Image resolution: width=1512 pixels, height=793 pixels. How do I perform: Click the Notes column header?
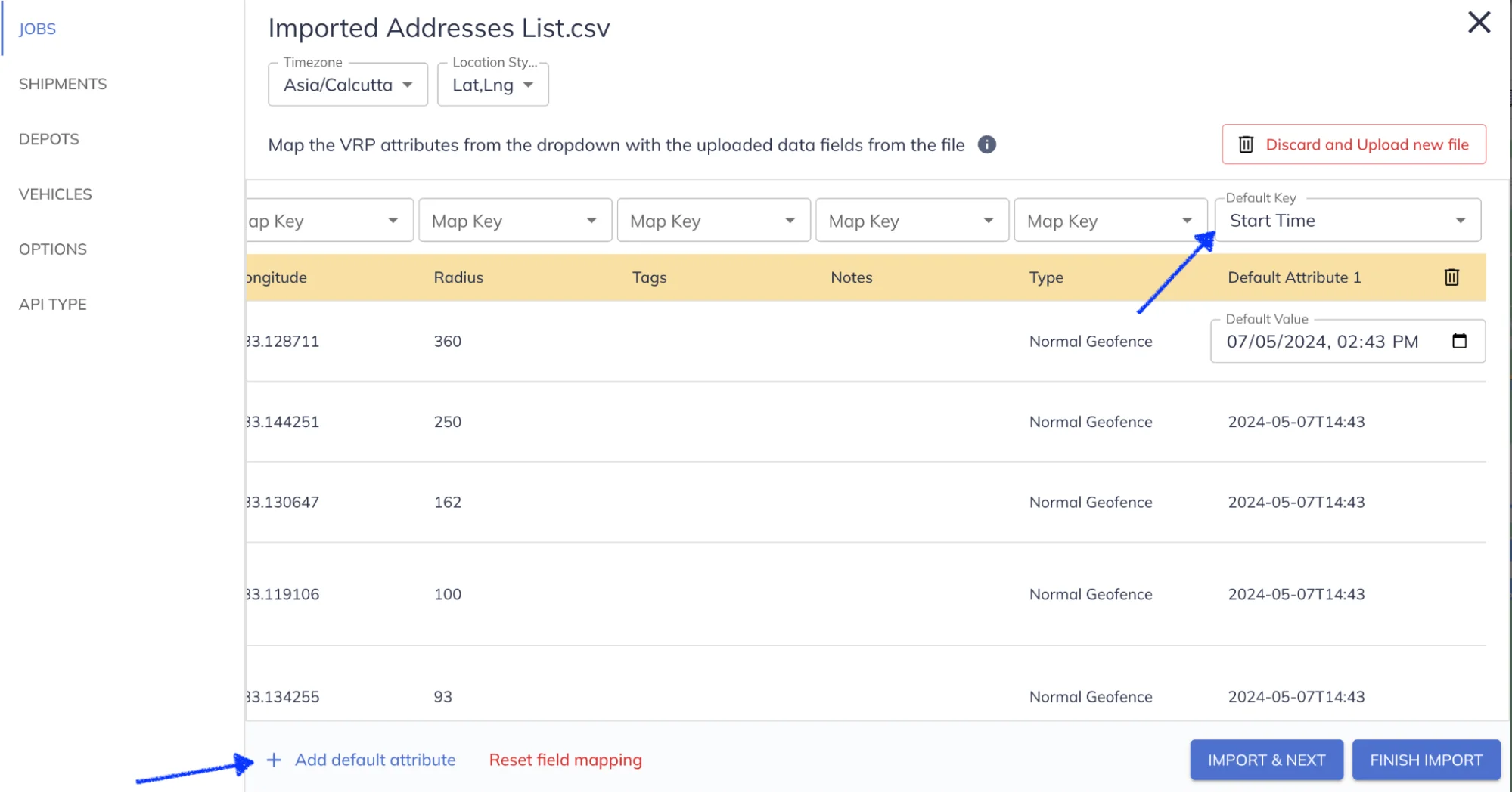[x=851, y=277]
